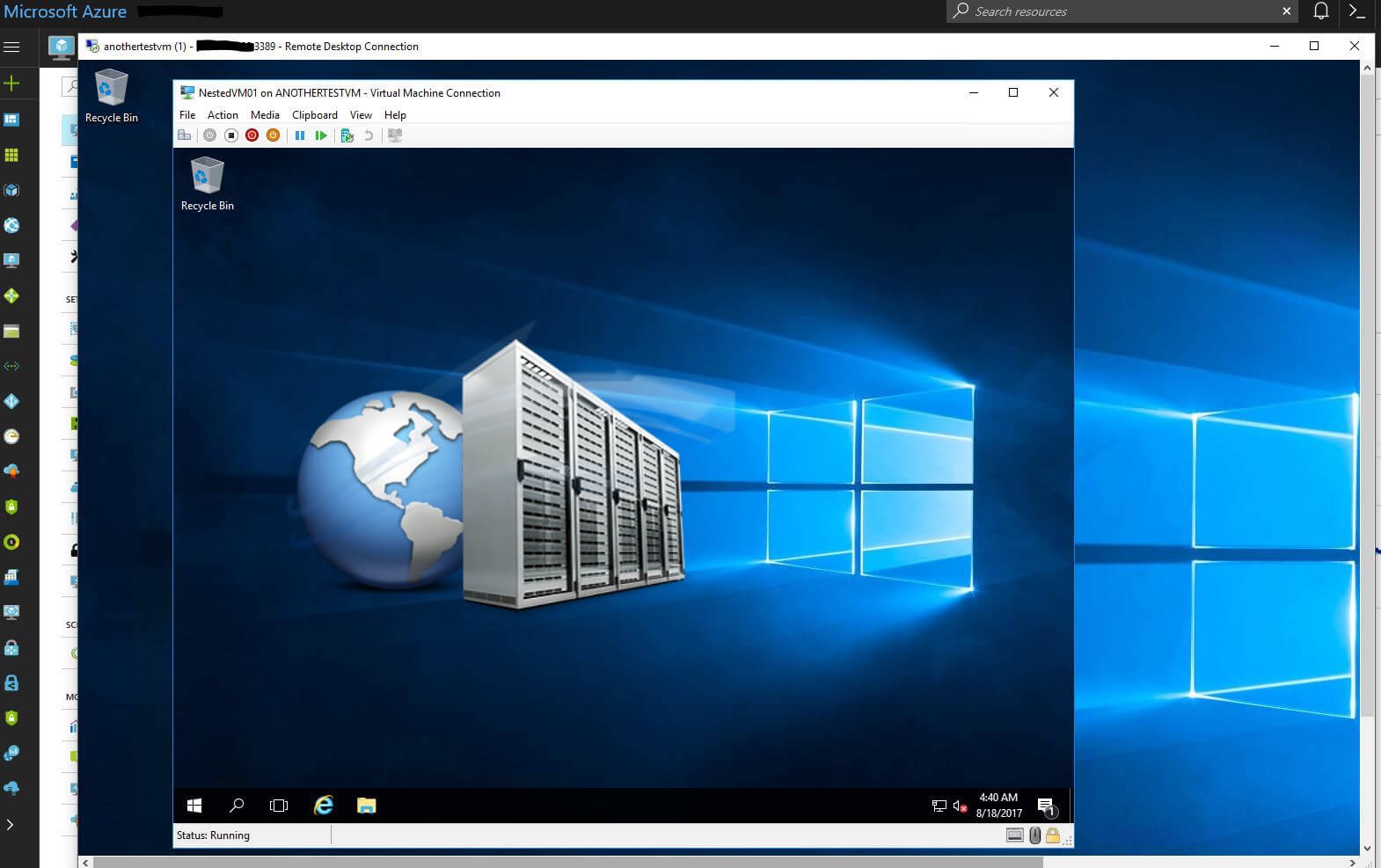Create a VM checkpoint from toolbar
This screenshot has height=868, width=1381.
click(x=347, y=135)
